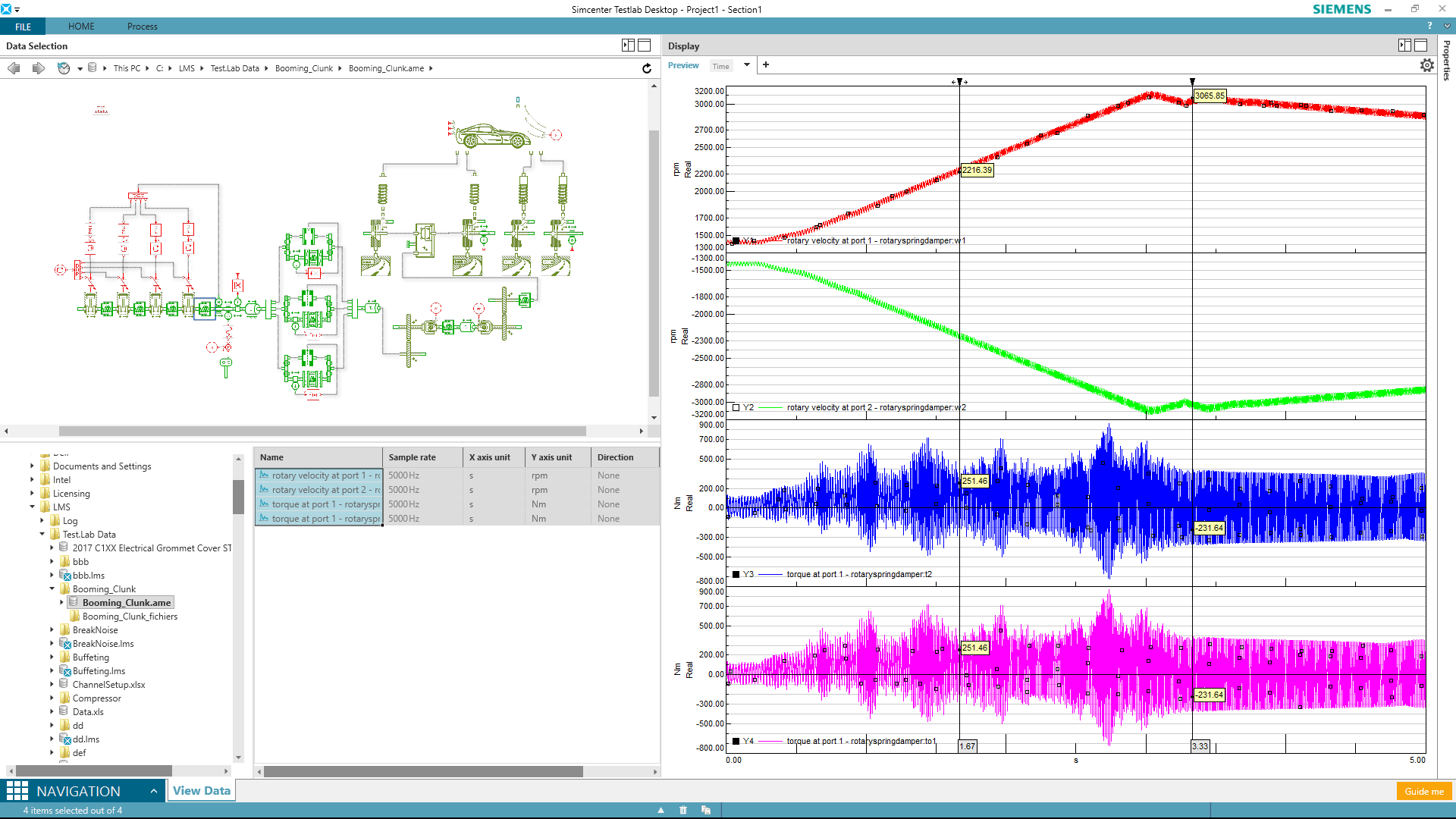Click the bbb.lms project icon

tap(65, 576)
